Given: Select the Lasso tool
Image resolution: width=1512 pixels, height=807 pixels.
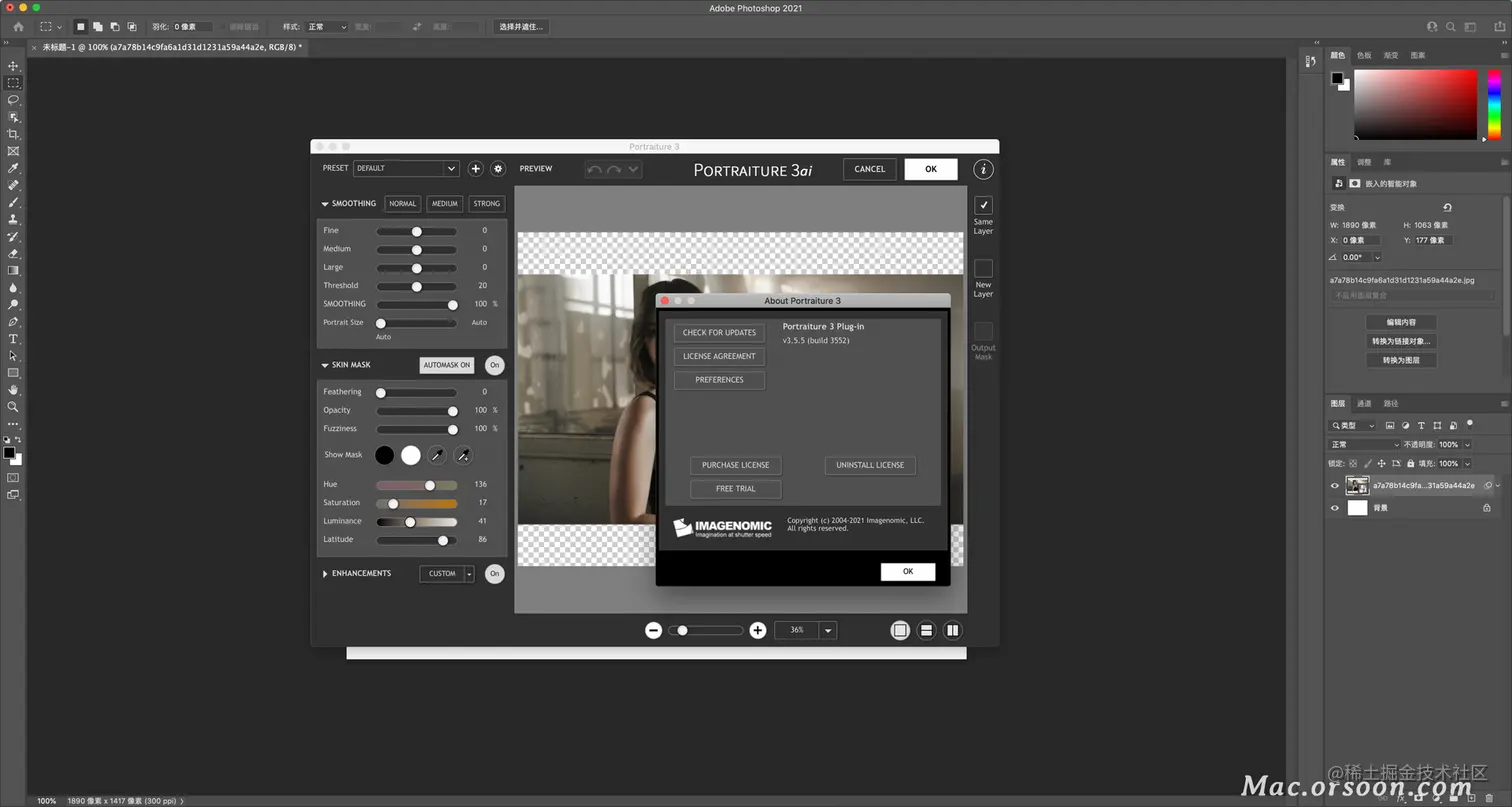Looking at the screenshot, I should tap(13, 100).
